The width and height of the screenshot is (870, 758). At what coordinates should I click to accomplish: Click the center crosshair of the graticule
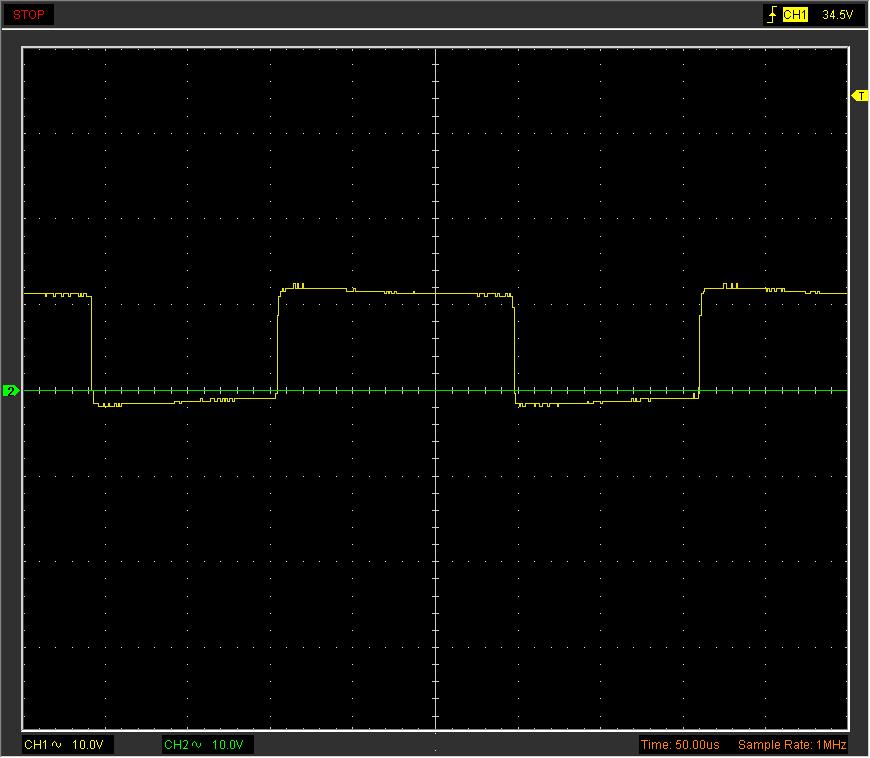436,391
